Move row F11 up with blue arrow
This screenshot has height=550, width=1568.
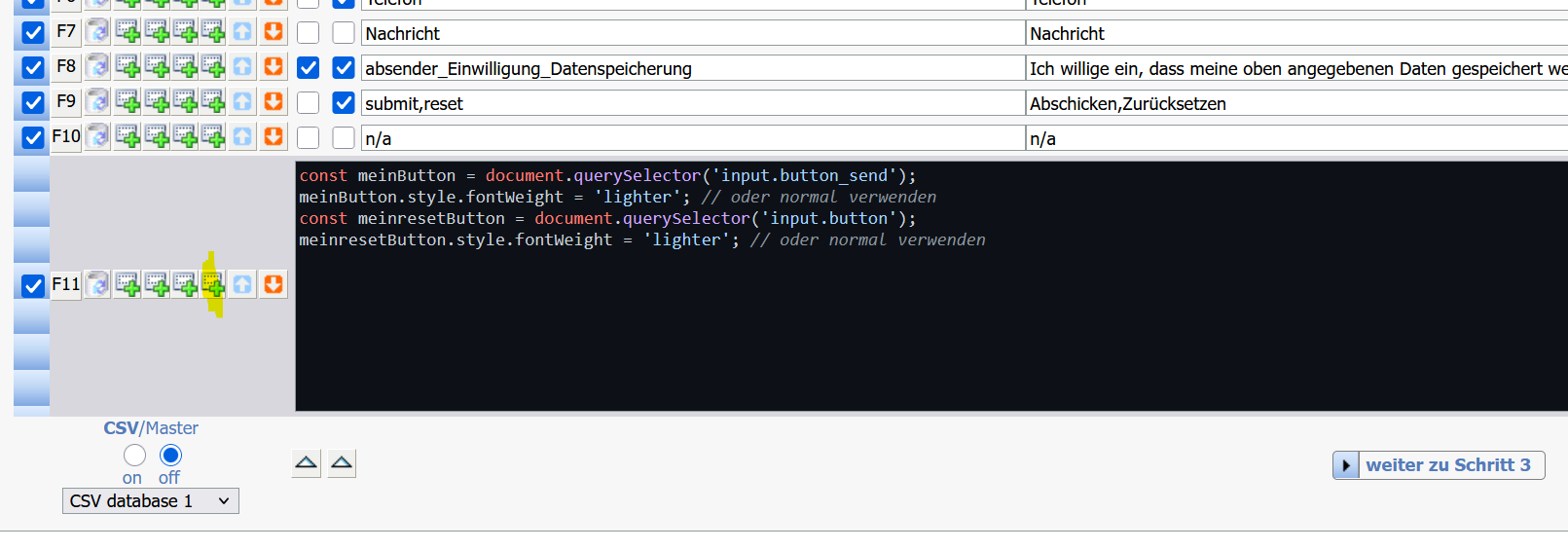242,284
